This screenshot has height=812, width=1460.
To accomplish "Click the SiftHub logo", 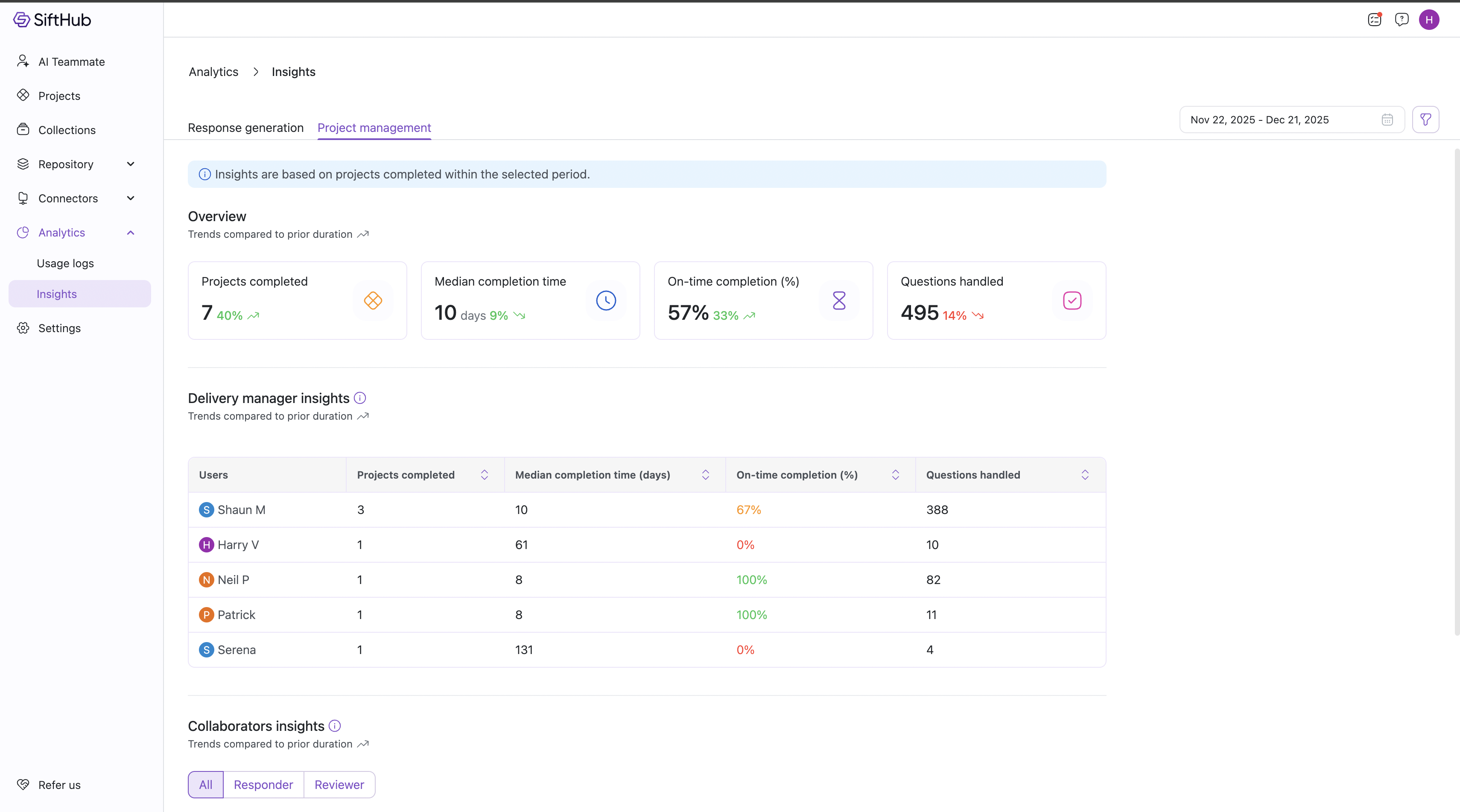I will coord(52,20).
